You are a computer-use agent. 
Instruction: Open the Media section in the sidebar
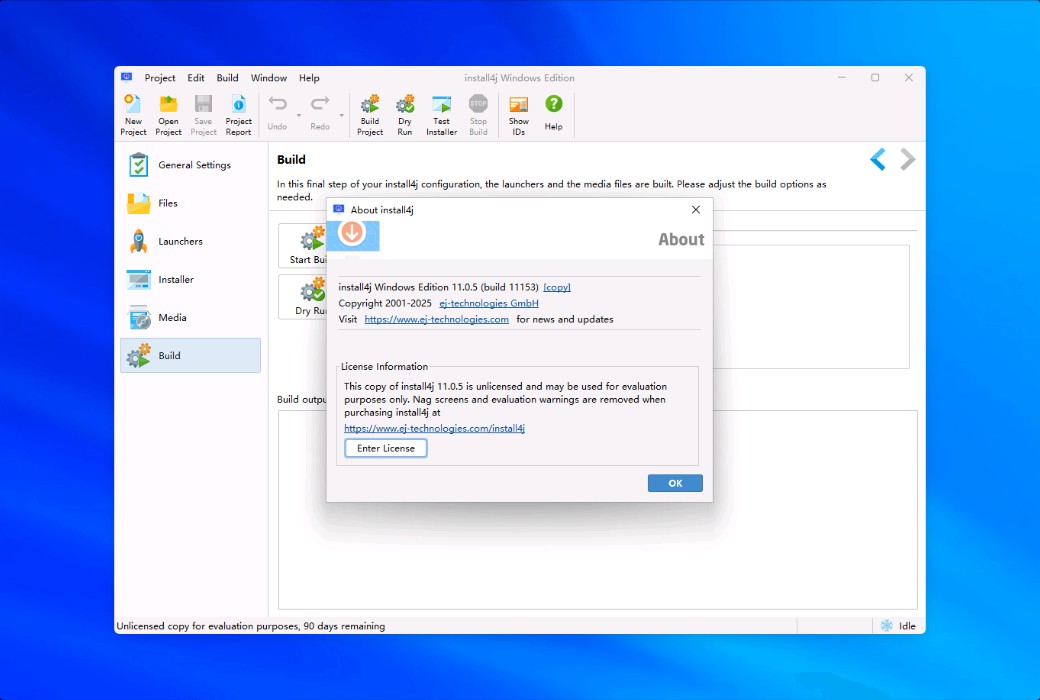(190, 318)
